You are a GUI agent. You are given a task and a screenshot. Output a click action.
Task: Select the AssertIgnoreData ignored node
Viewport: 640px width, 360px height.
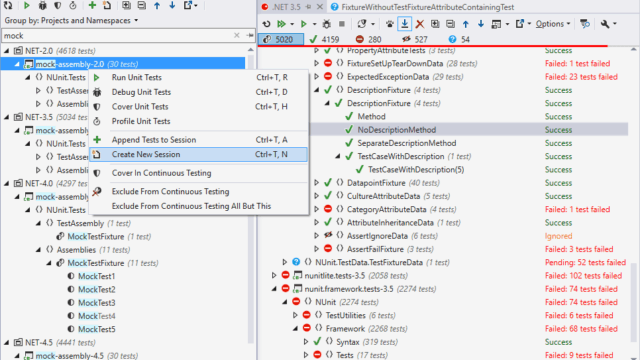tap(377, 236)
